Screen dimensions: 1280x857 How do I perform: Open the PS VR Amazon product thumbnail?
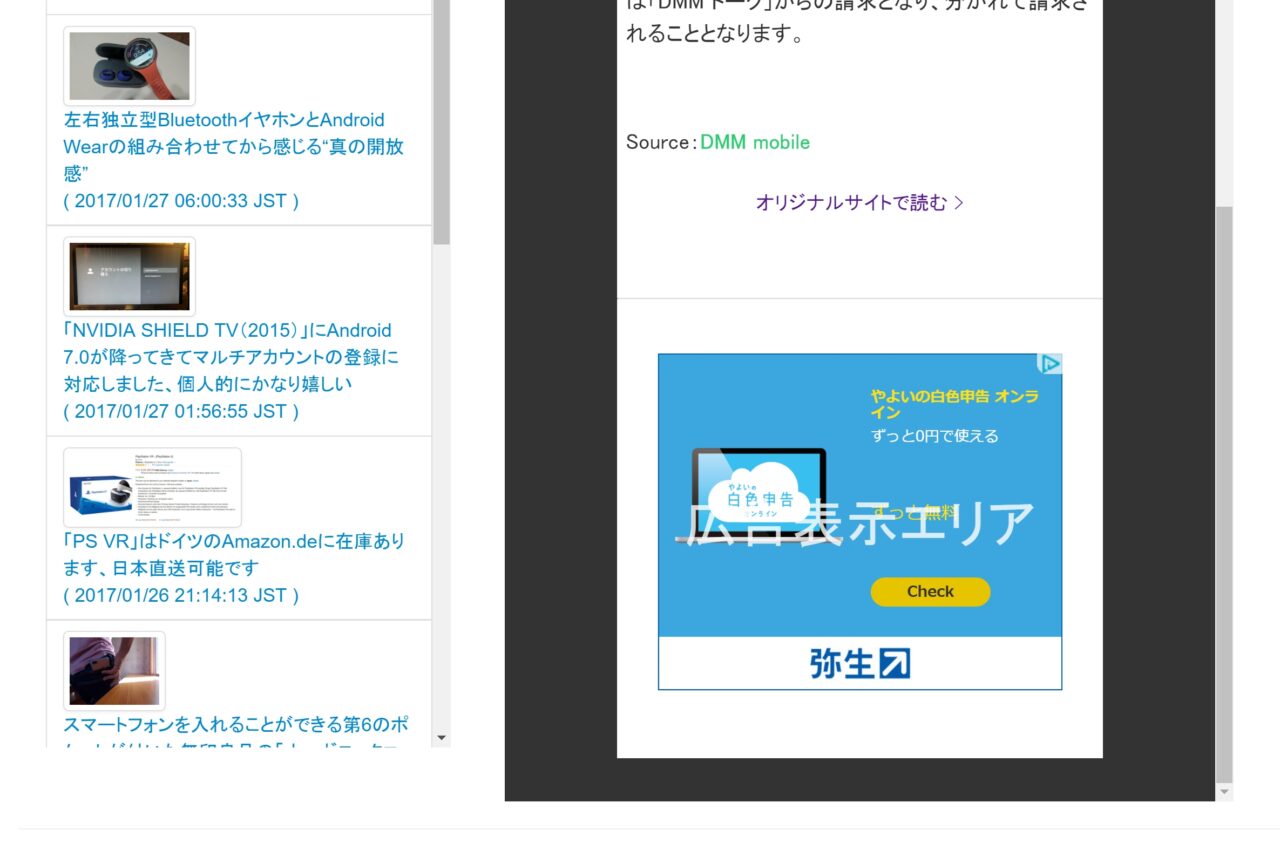coord(152,487)
